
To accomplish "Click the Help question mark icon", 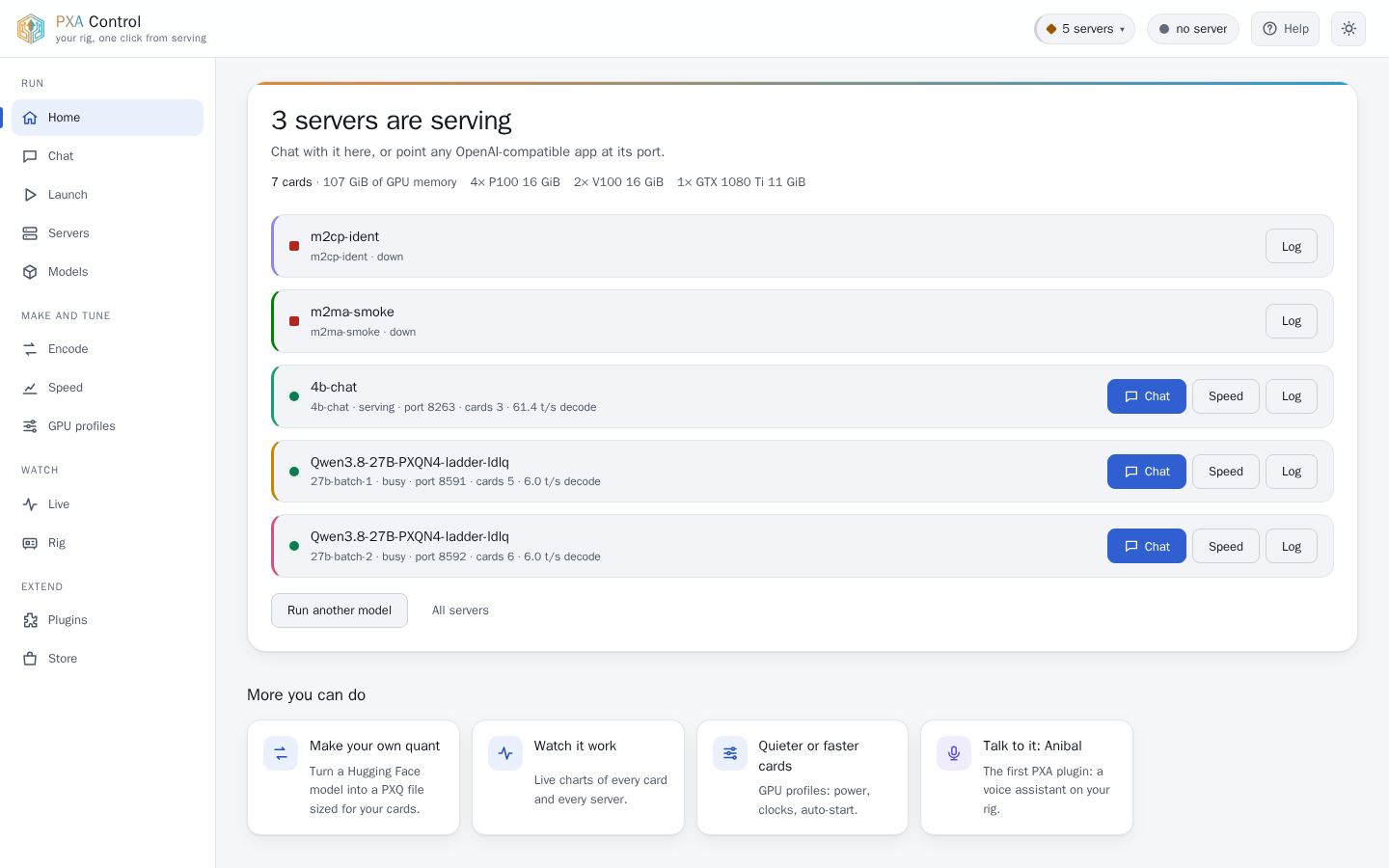I will [x=1269, y=29].
